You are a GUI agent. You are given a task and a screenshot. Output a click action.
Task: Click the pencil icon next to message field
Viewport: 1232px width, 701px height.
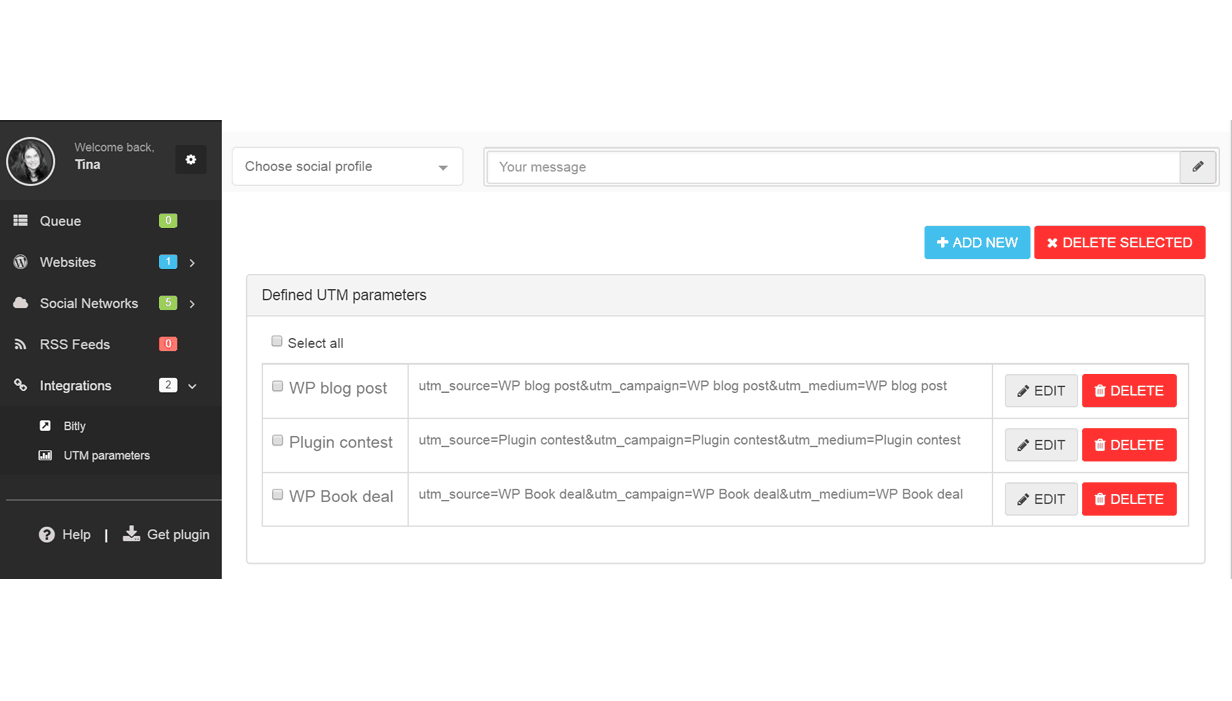click(x=1198, y=167)
